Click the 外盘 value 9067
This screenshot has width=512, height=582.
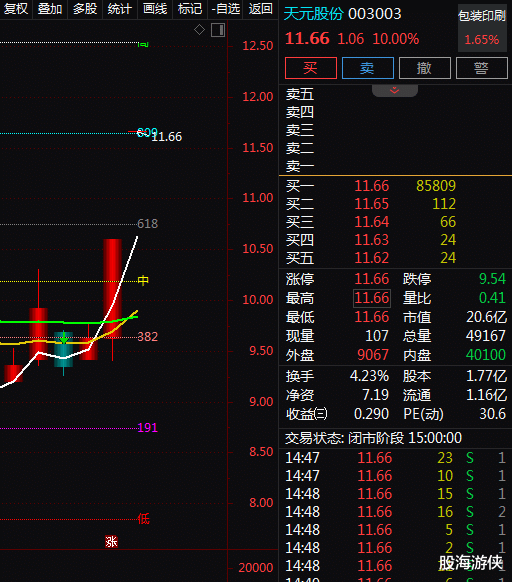click(373, 355)
